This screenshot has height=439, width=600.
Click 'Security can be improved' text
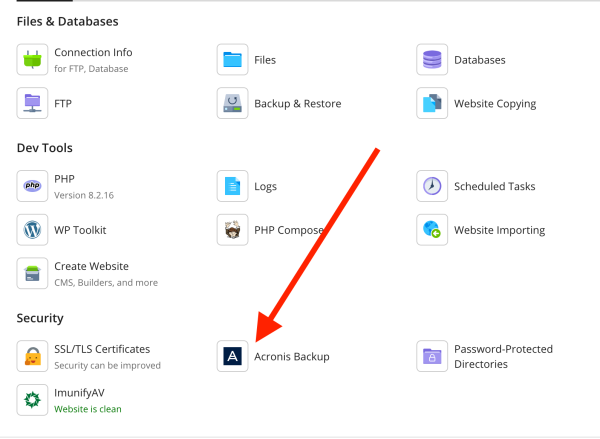click(x=108, y=366)
